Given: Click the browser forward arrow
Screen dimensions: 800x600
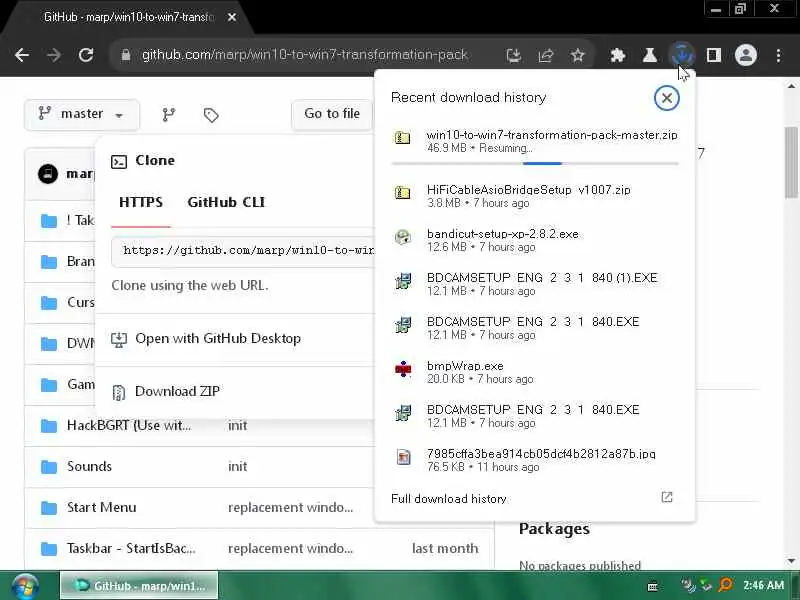Looking at the screenshot, I should point(54,55).
